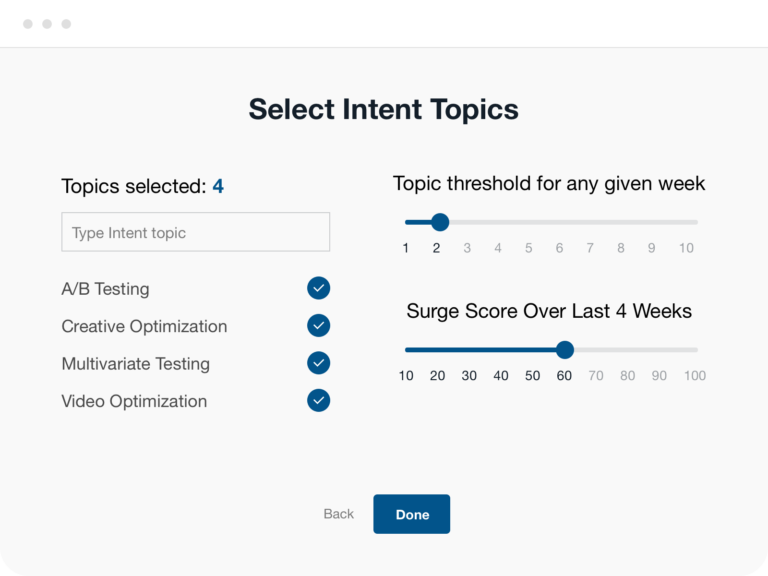Screen dimensions: 768x576
Task: Uncheck the A/B Testing topic checkmark
Action: (318, 288)
